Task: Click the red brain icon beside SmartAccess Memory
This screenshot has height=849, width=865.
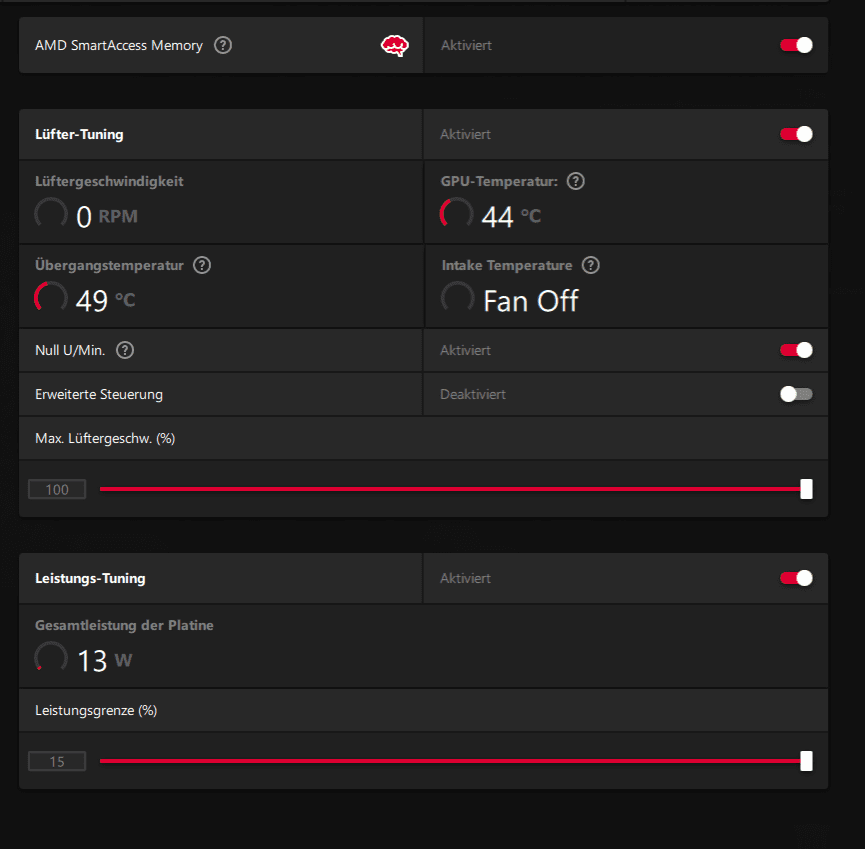Action: pyautogui.click(x=395, y=46)
